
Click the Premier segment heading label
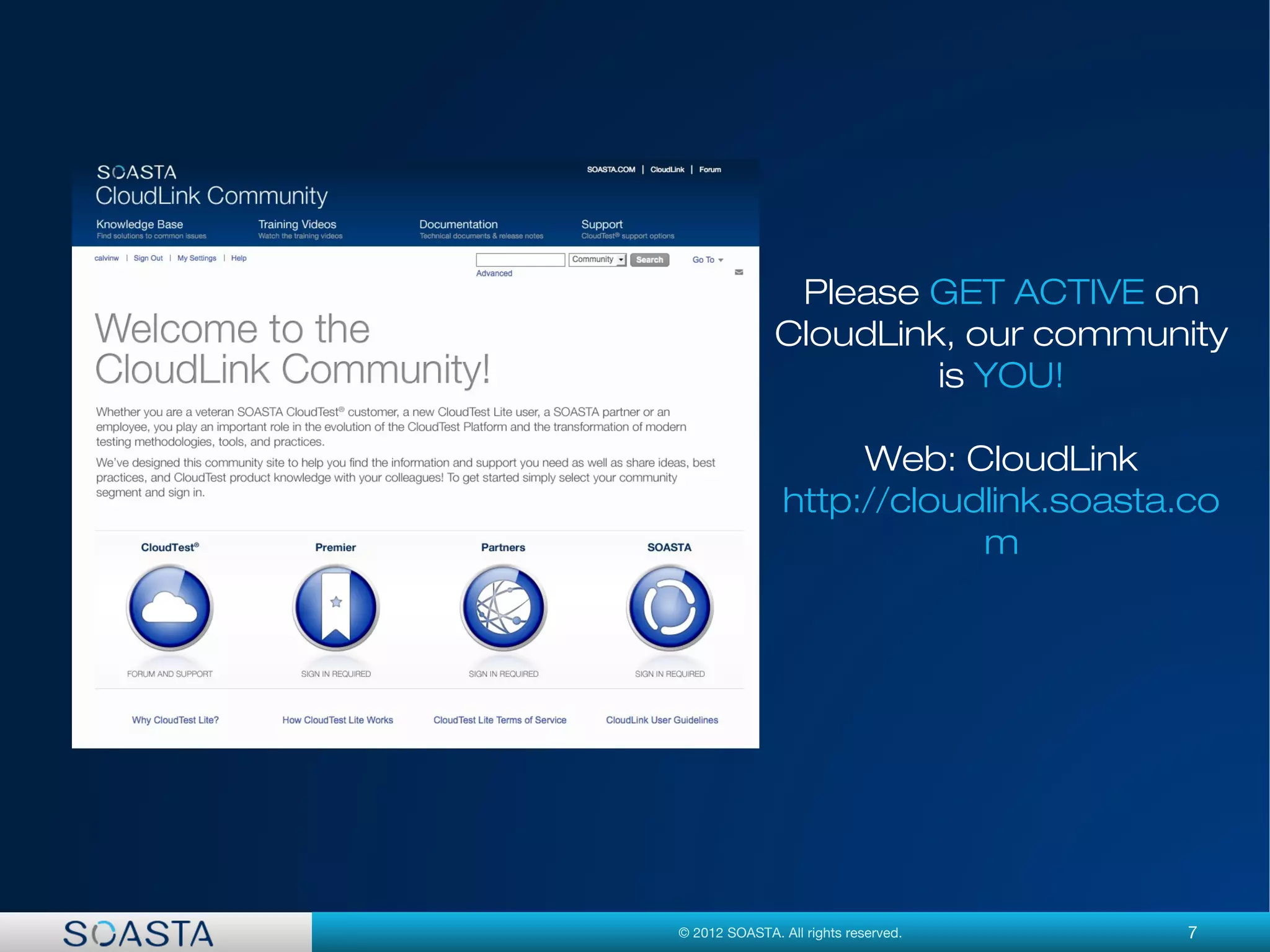pyautogui.click(x=335, y=547)
